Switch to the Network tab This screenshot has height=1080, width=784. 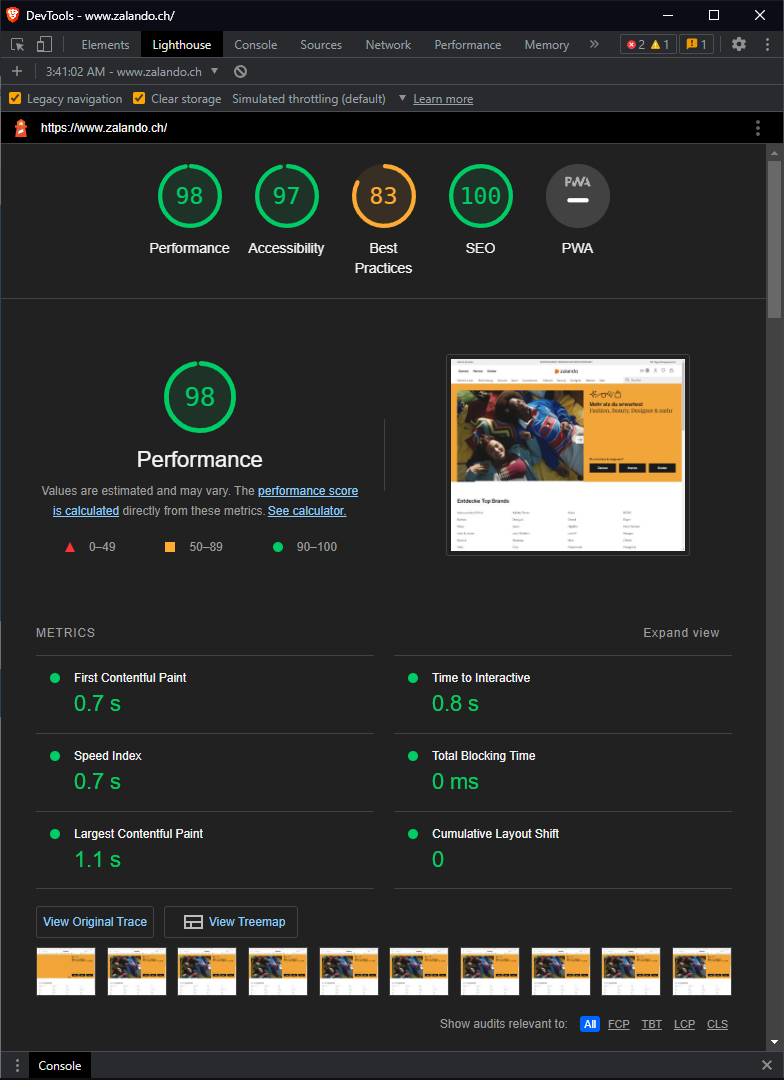388,45
